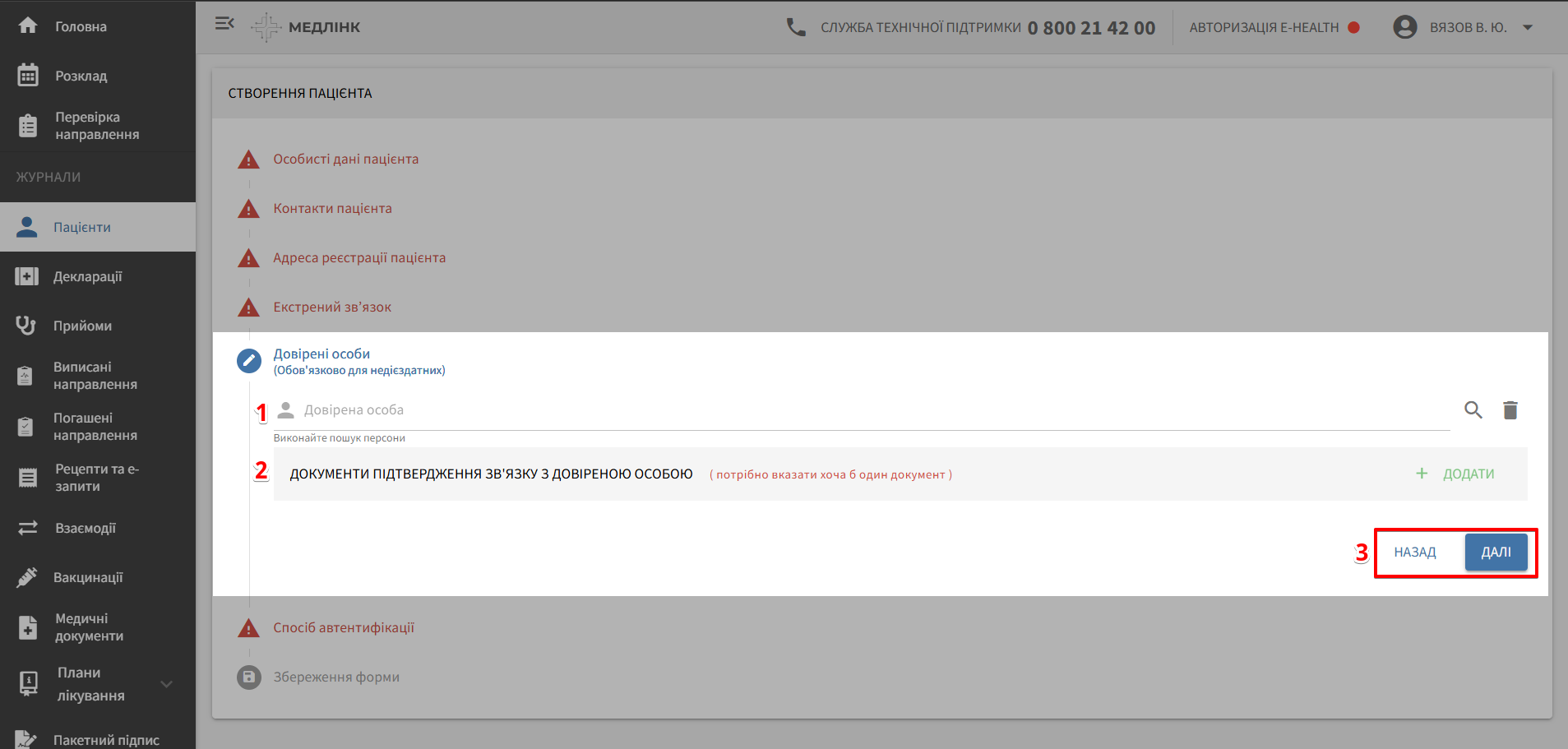
Task: Click the search magnifier icon for trusted person
Action: [x=1473, y=409]
